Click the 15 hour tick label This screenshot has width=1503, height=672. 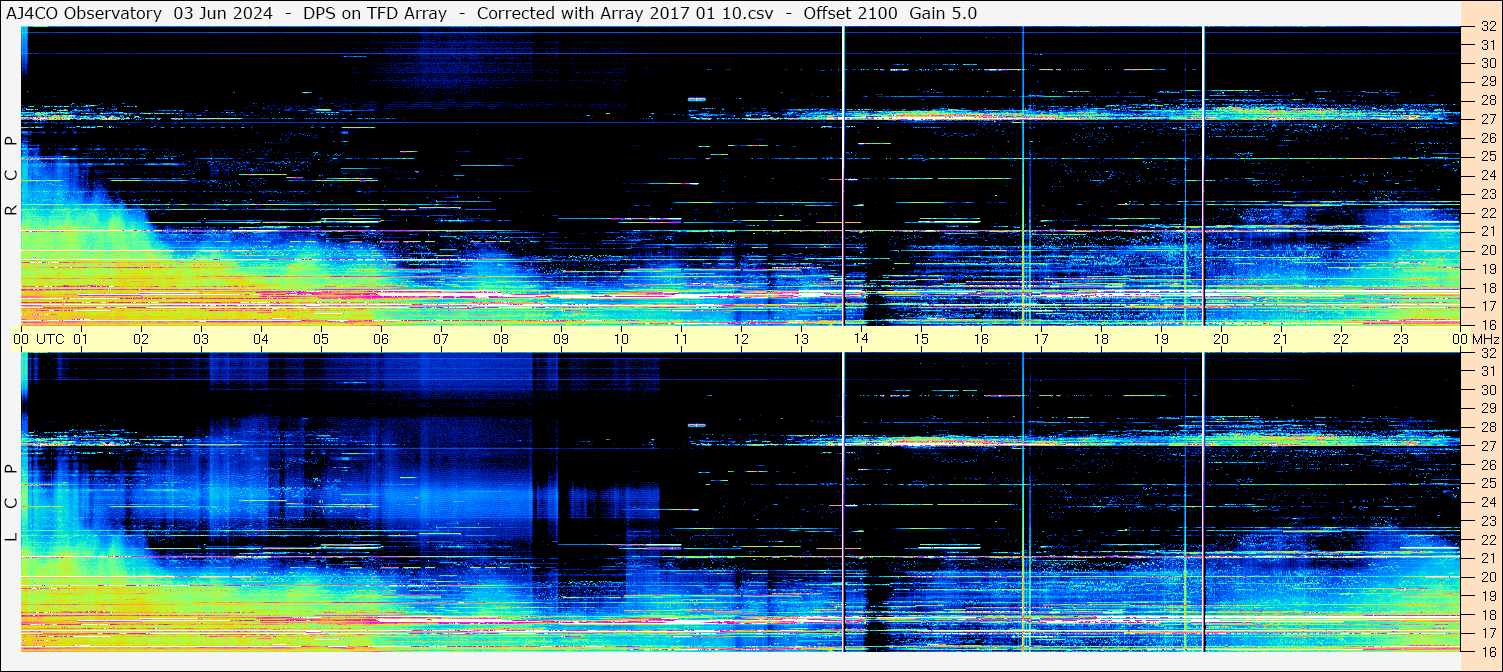tap(921, 339)
